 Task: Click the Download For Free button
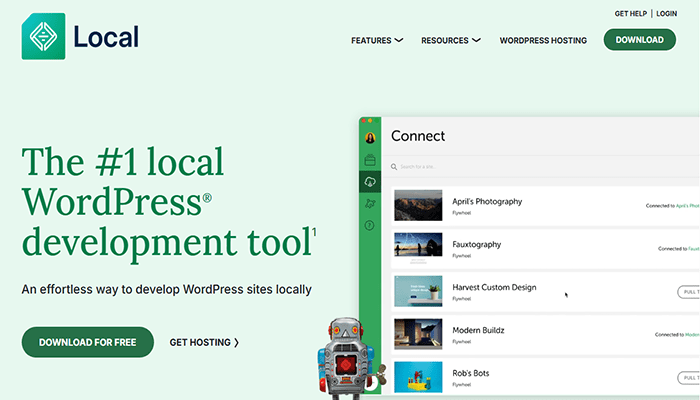tap(88, 342)
